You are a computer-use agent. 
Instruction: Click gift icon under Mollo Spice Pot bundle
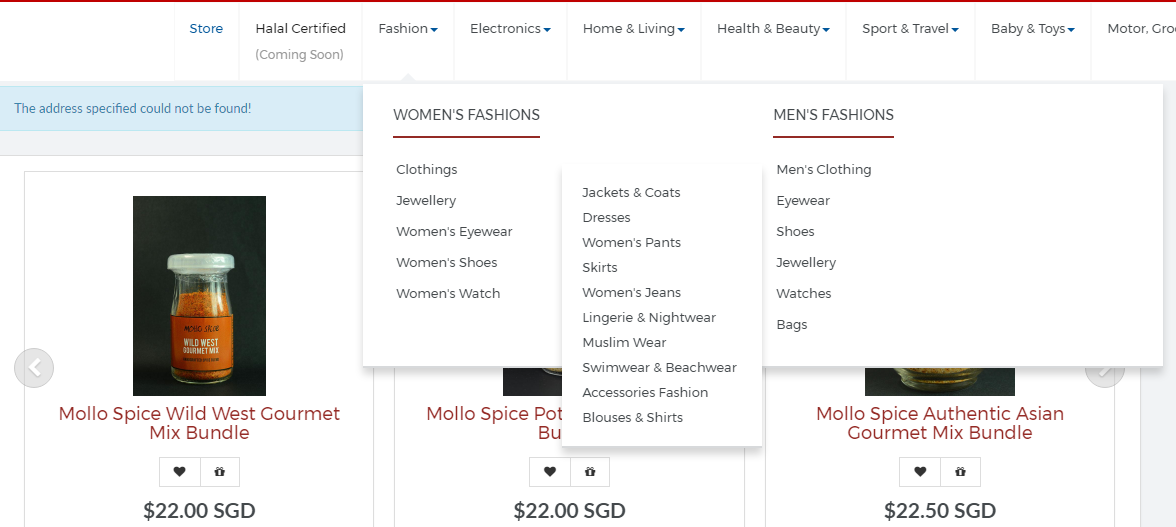(x=590, y=472)
